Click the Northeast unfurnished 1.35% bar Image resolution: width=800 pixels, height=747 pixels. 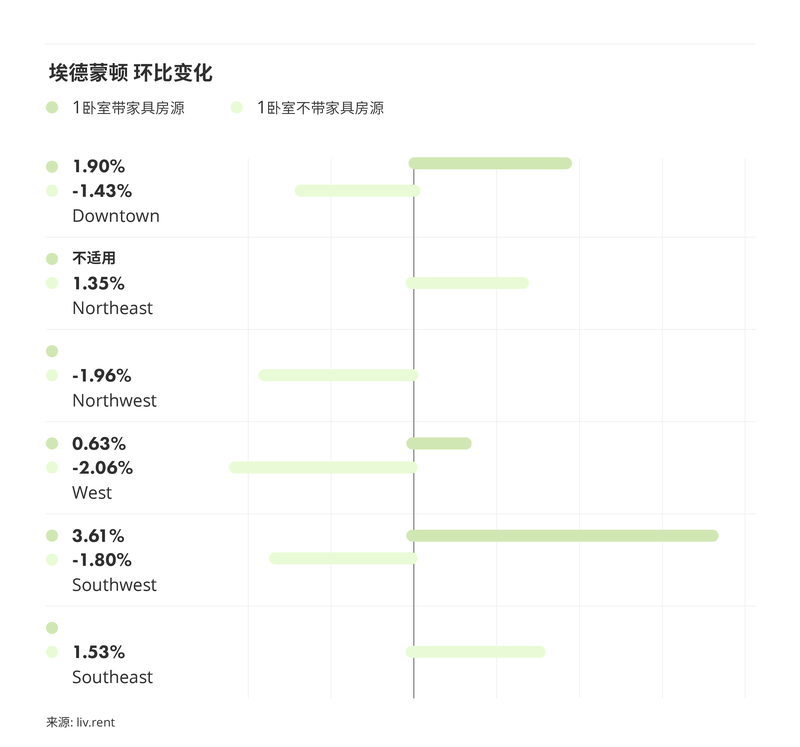click(467, 283)
